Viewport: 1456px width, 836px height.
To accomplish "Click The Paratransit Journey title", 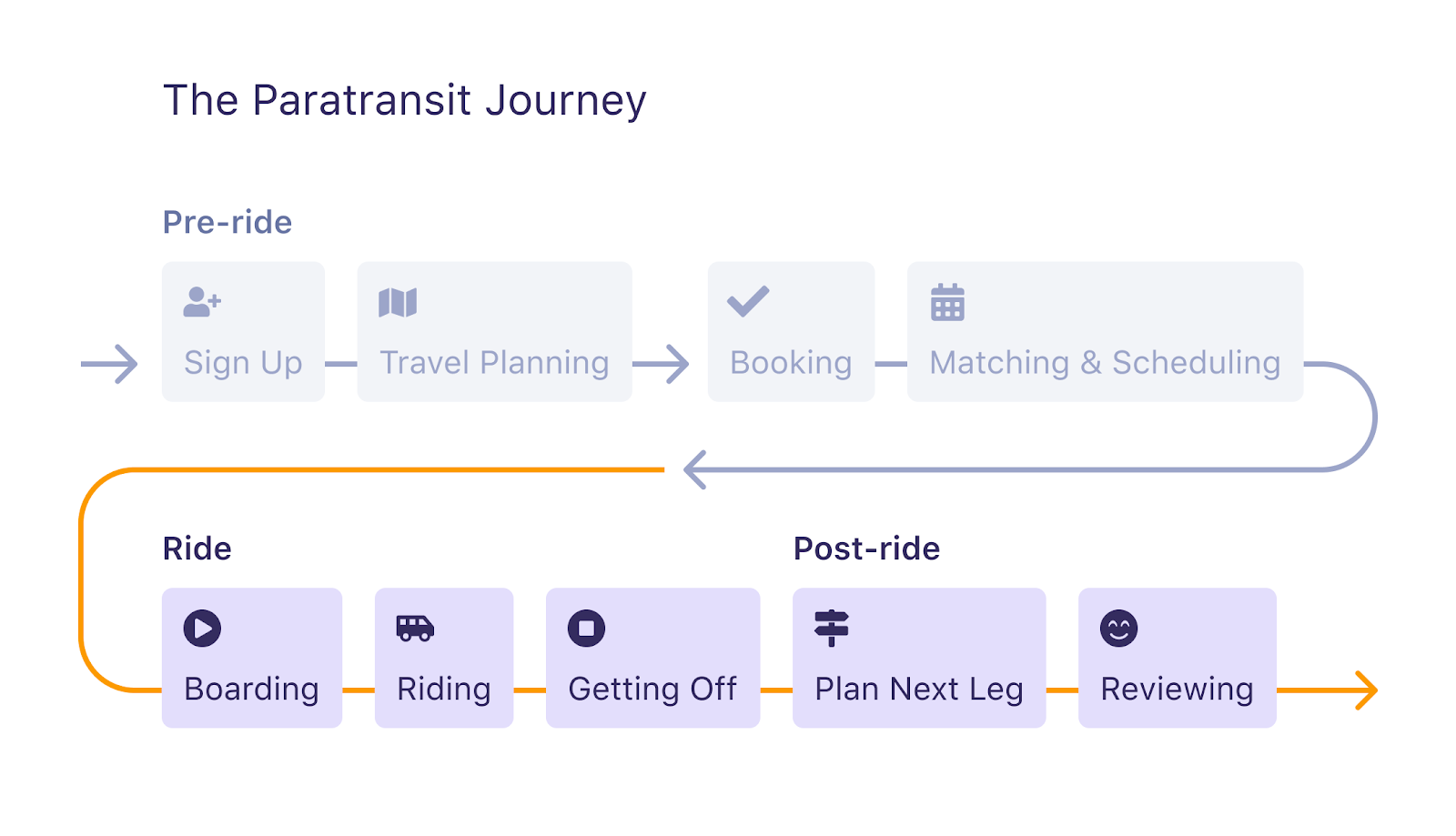I will 405,100.
